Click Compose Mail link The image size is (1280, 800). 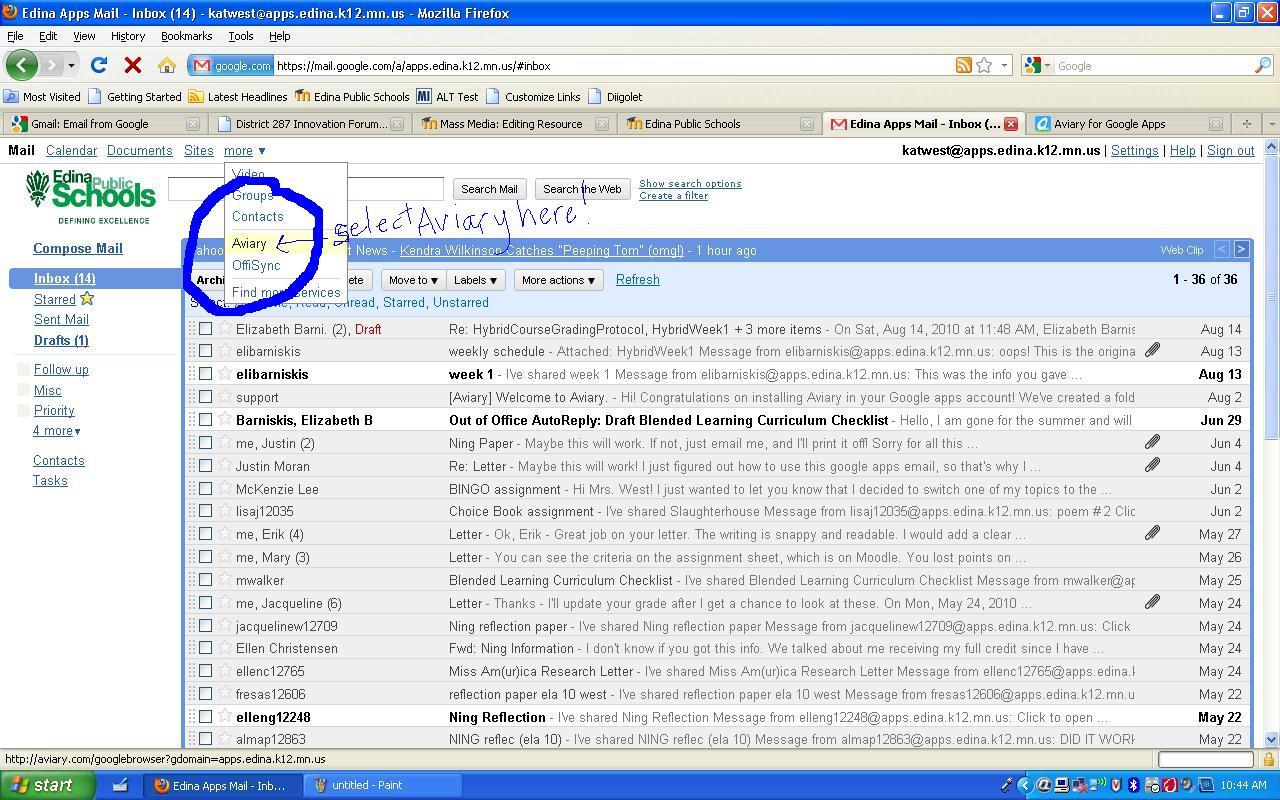[x=78, y=248]
